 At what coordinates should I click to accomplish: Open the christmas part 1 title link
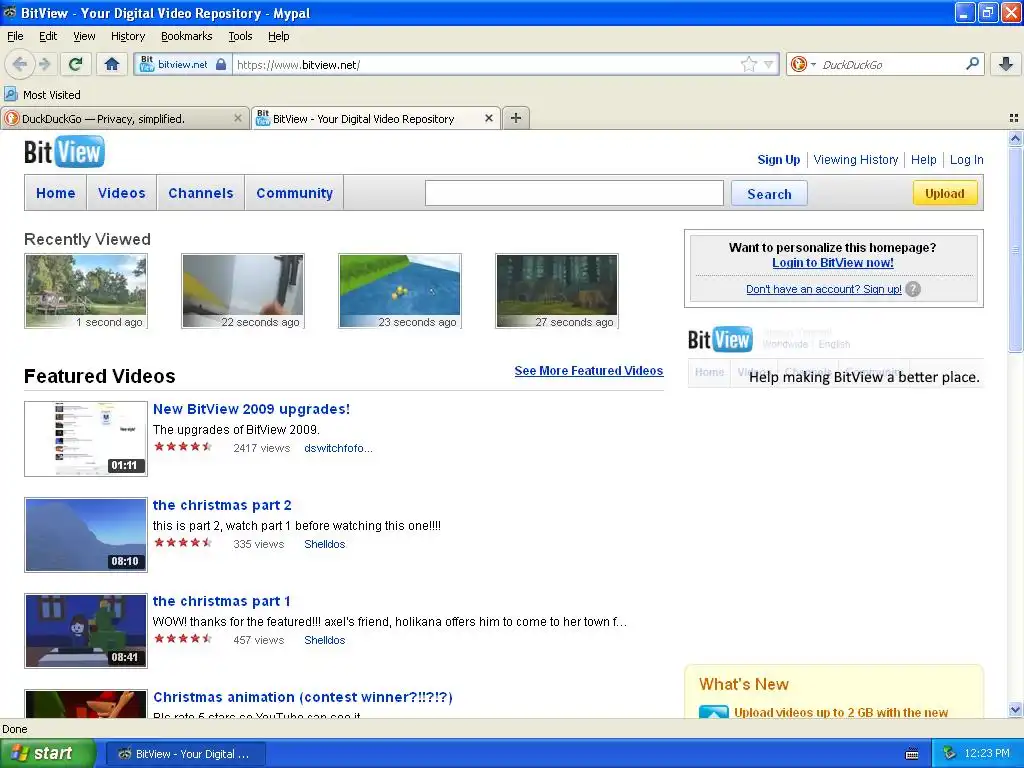pos(221,601)
